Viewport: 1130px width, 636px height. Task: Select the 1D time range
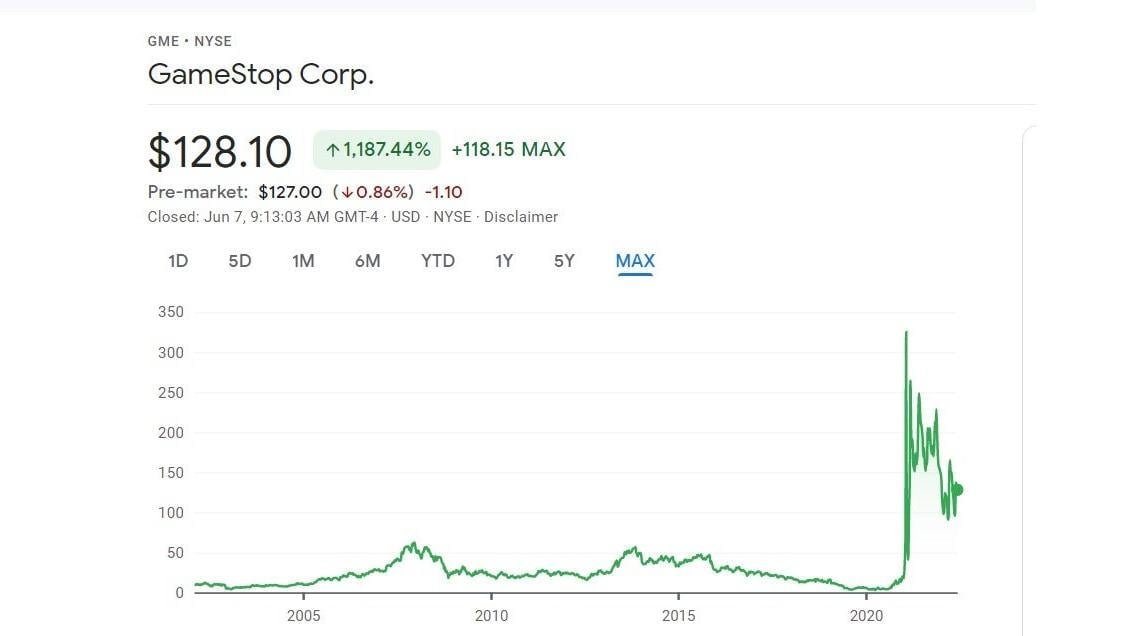(178, 260)
